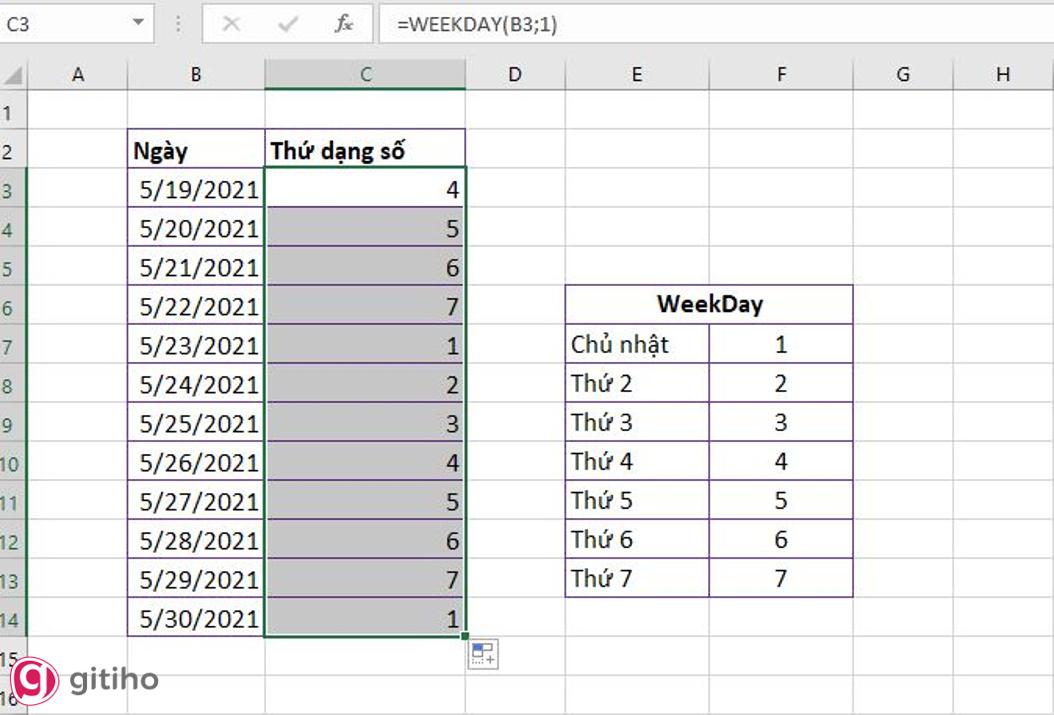
Task: Click the 'Ngày' header cell
Action: tap(197, 151)
